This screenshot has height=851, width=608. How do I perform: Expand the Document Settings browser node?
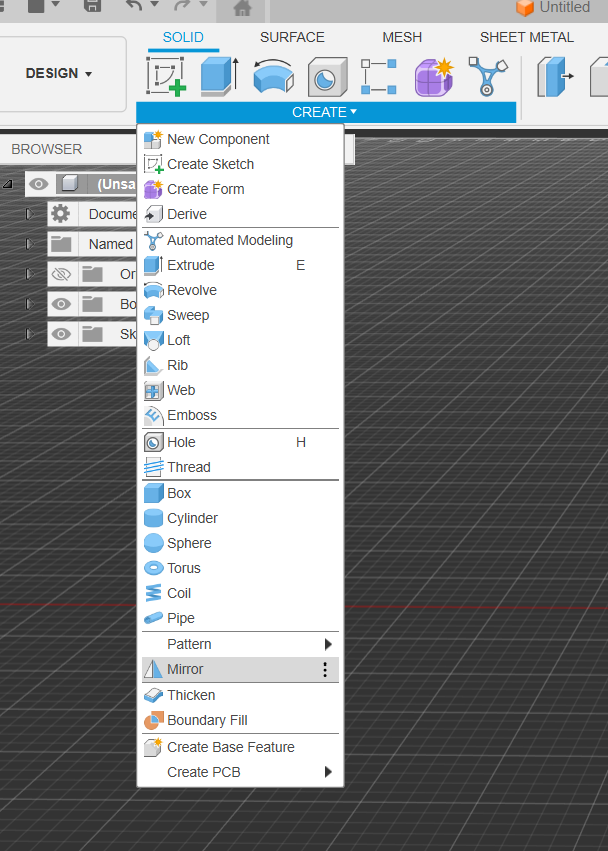click(x=29, y=214)
